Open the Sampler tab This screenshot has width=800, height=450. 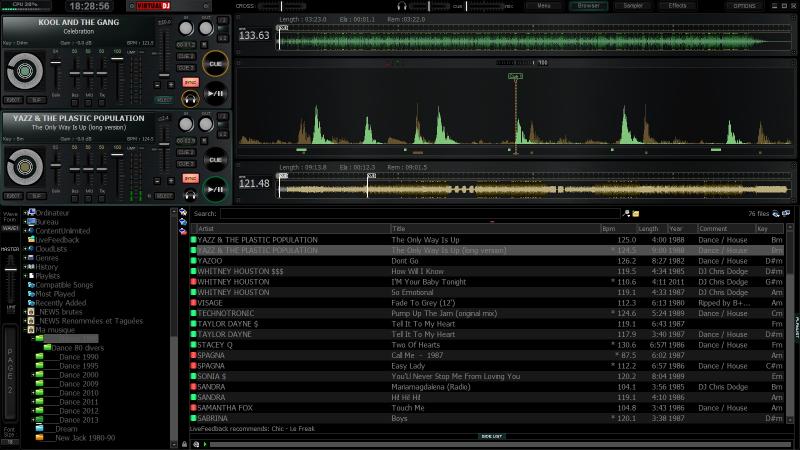[x=633, y=6]
